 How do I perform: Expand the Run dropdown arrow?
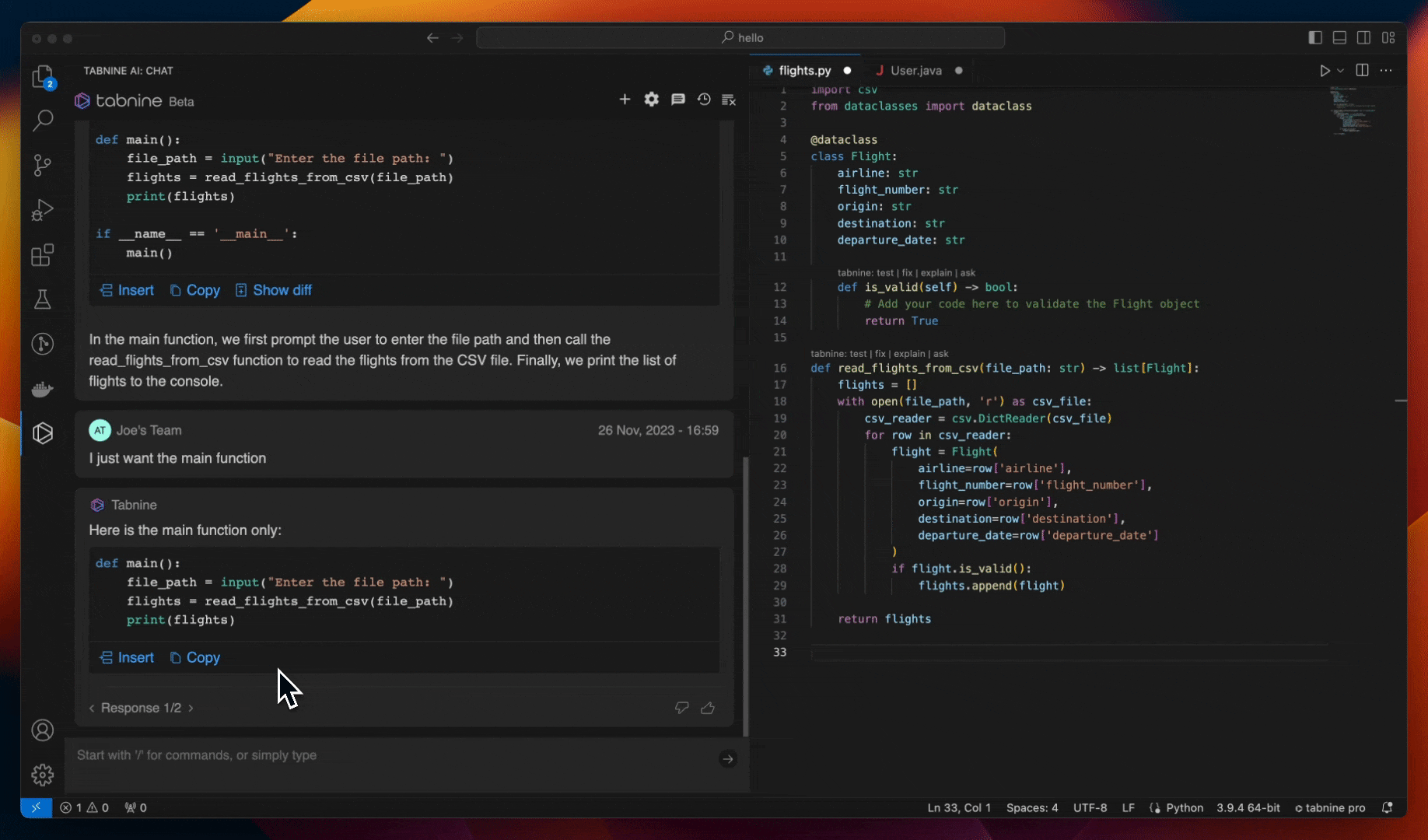[1340, 71]
